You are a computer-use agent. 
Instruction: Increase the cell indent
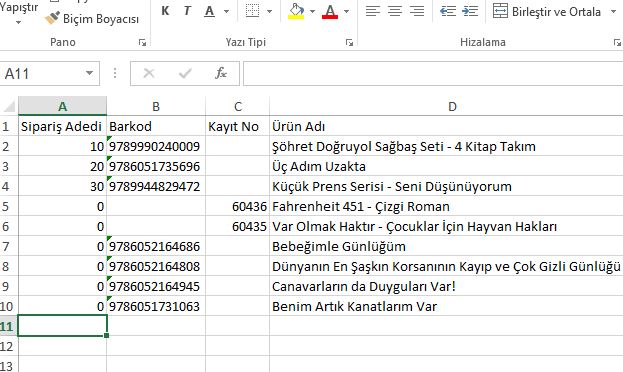[470, 11]
